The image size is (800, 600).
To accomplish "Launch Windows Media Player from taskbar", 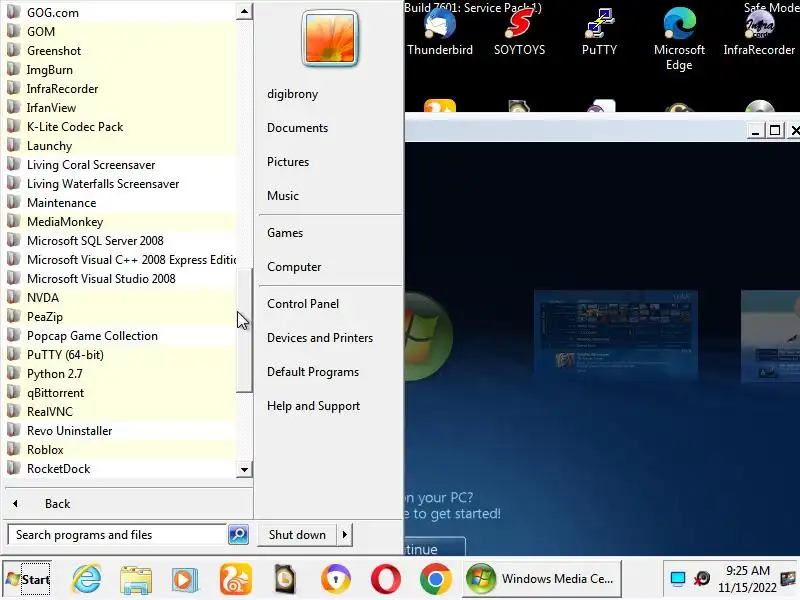I will 185,579.
